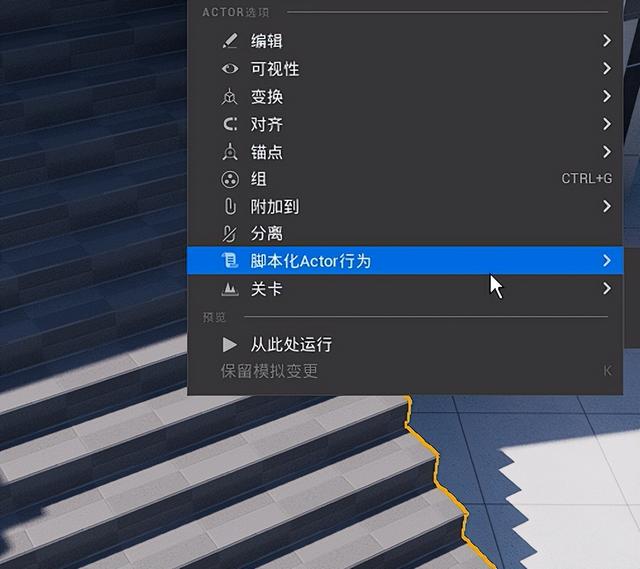
Task: Expand the 编辑 submenu arrow
Action: (x=607, y=40)
